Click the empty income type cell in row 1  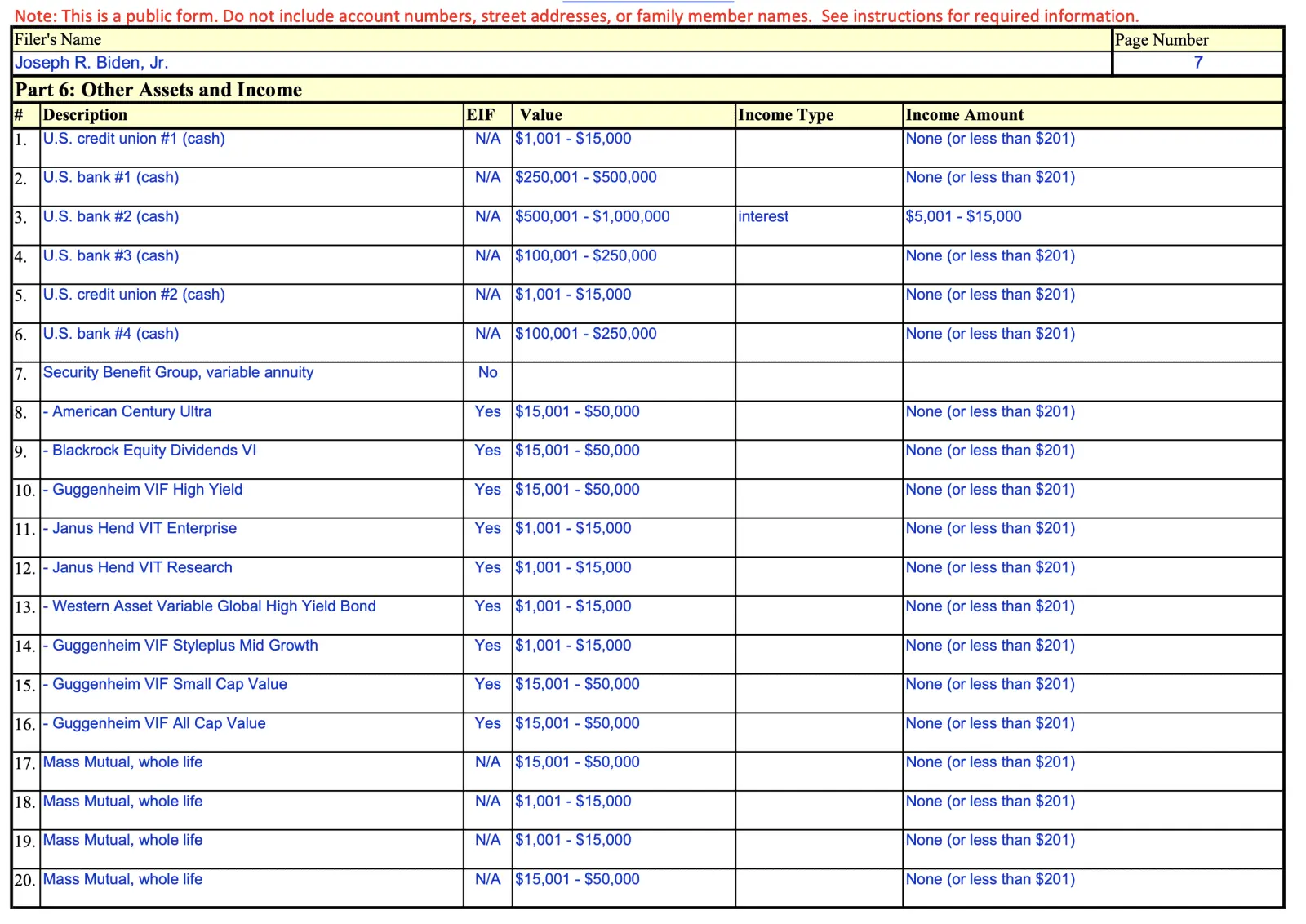coord(818,147)
